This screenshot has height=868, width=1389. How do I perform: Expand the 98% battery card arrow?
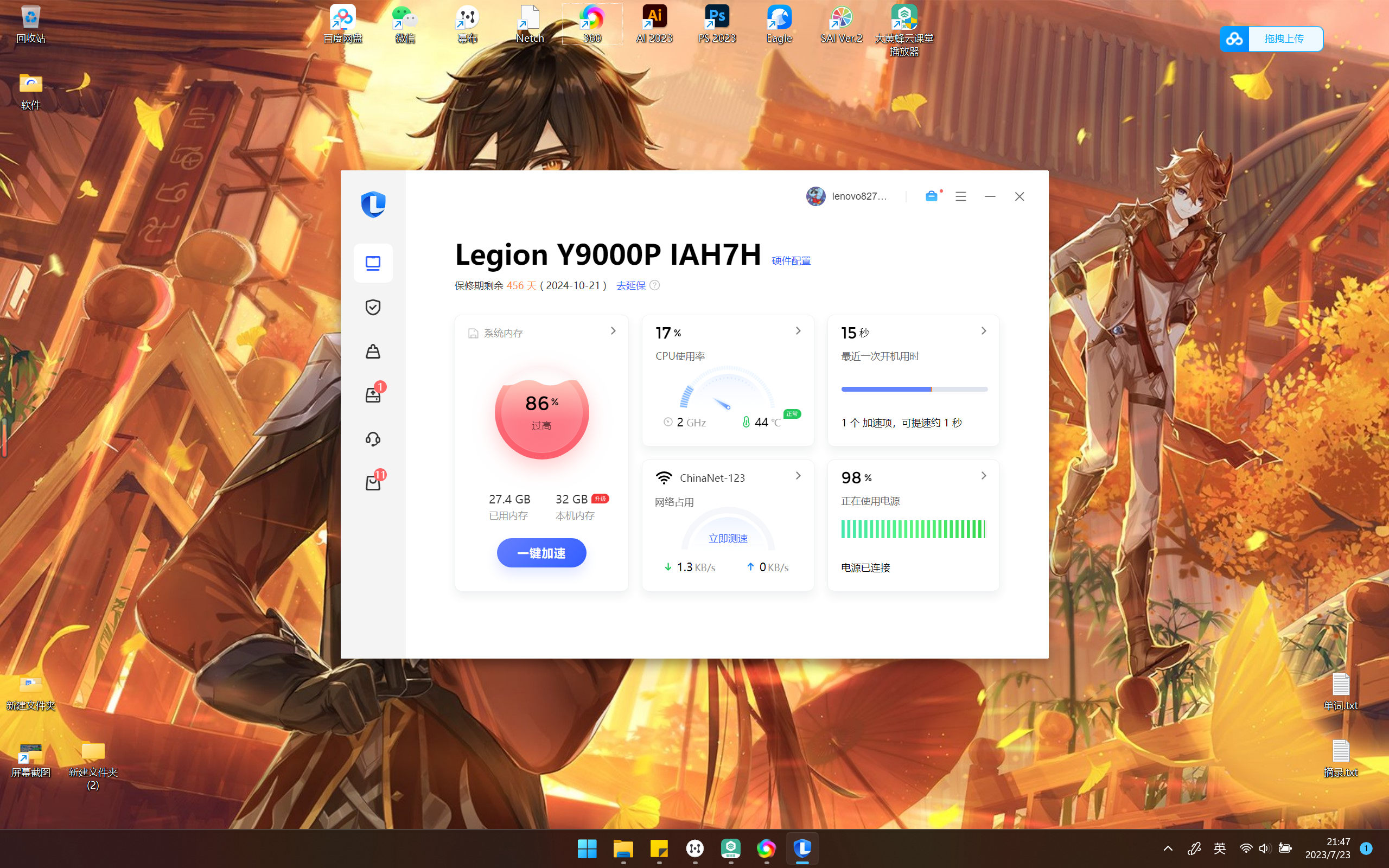click(983, 476)
